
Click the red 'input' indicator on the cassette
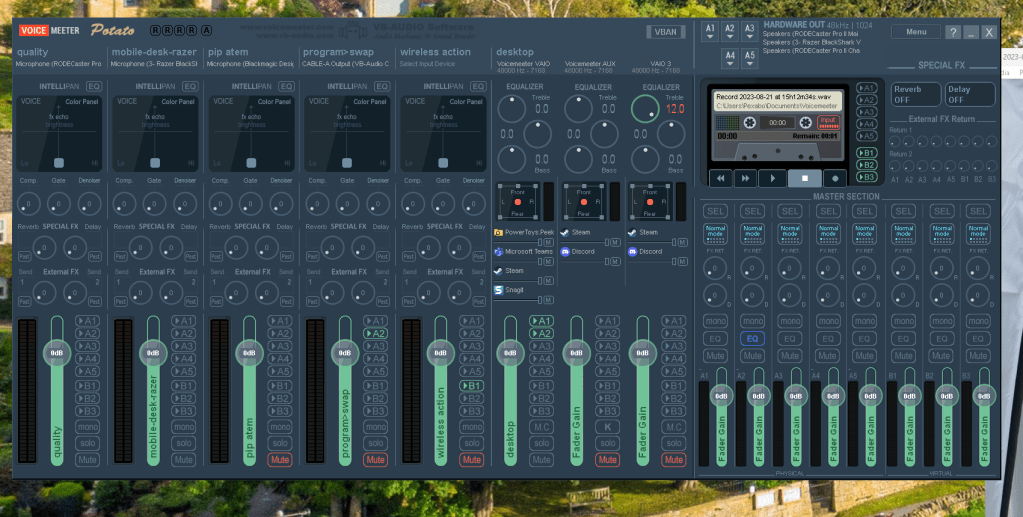[828, 121]
